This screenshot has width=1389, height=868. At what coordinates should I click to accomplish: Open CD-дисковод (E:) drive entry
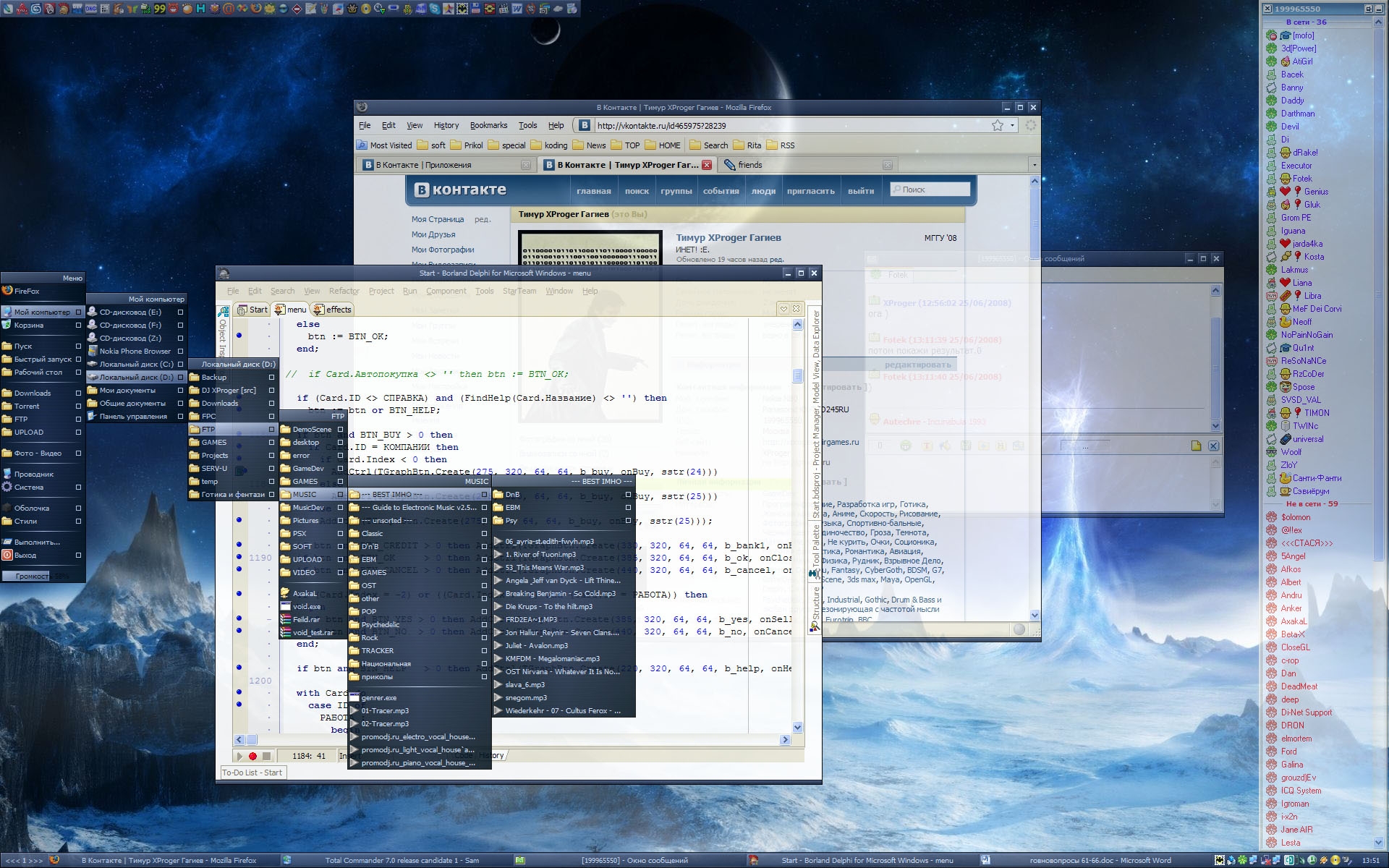pyautogui.click(x=135, y=312)
